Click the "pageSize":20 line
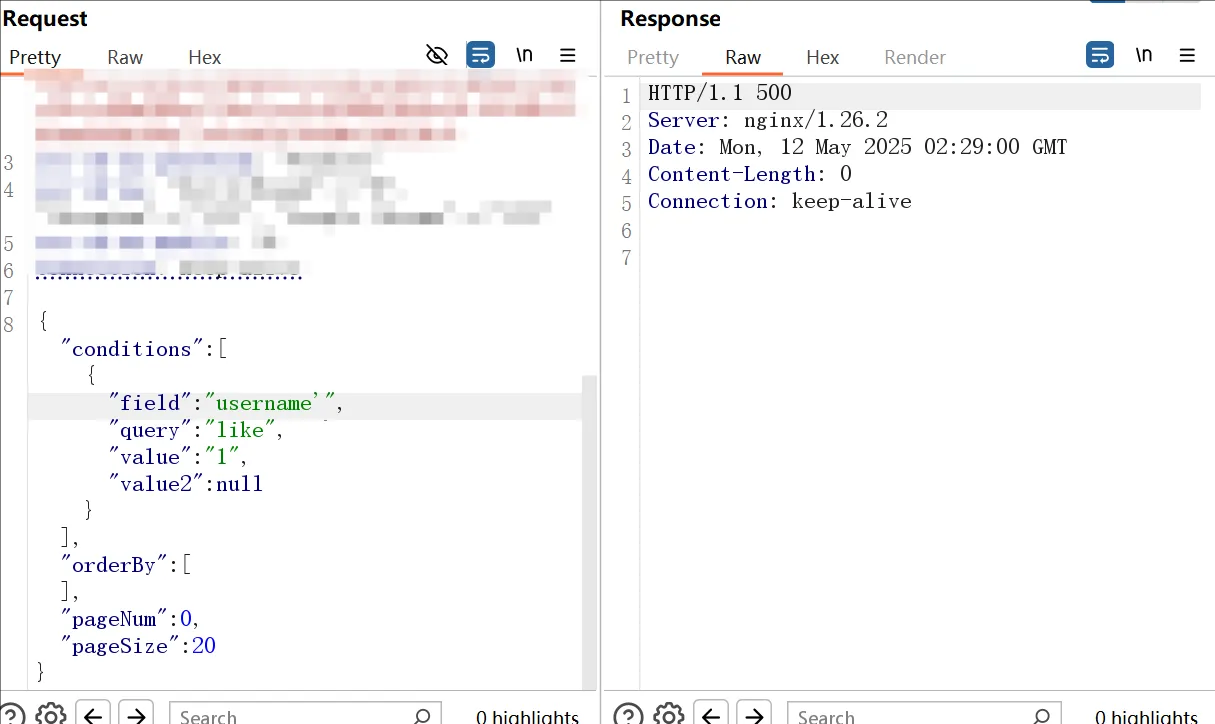The image size is (1215, 724). [x=138, y=646]
